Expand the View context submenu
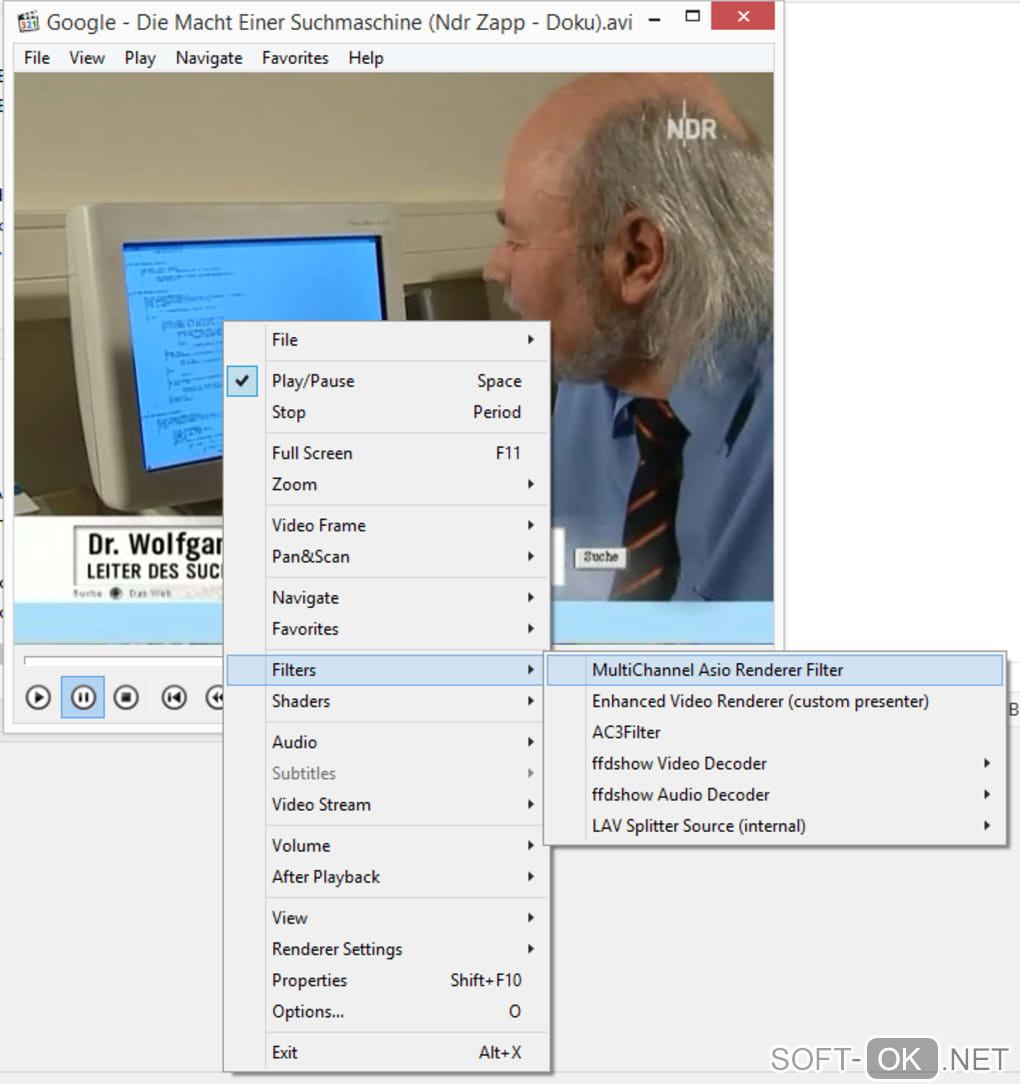 (387, 917)
